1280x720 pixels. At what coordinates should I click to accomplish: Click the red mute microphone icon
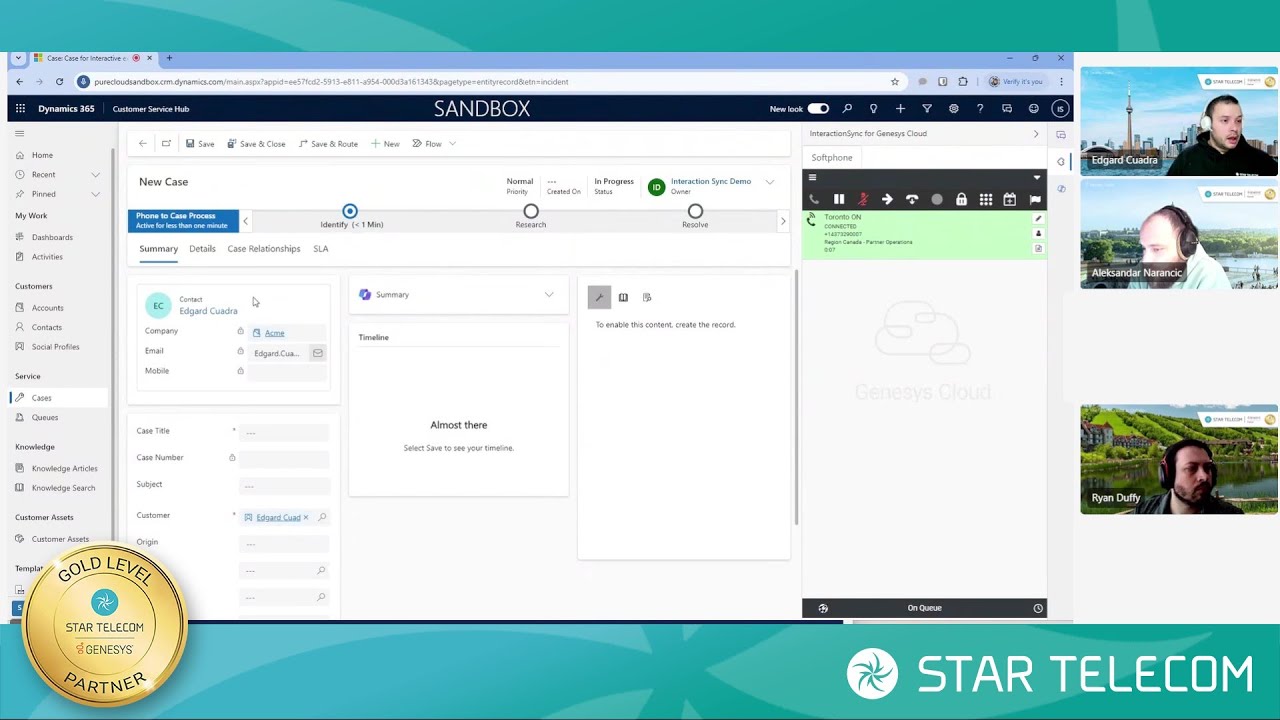[863, 200]
